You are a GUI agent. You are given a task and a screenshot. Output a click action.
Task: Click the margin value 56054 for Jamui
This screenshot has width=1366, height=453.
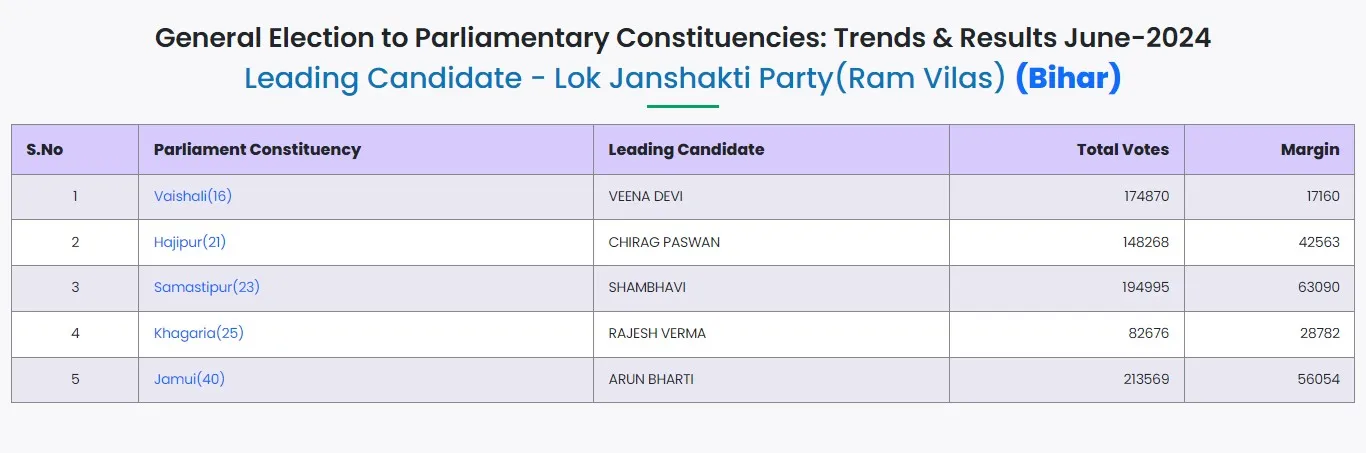(x=1319, y=379)
